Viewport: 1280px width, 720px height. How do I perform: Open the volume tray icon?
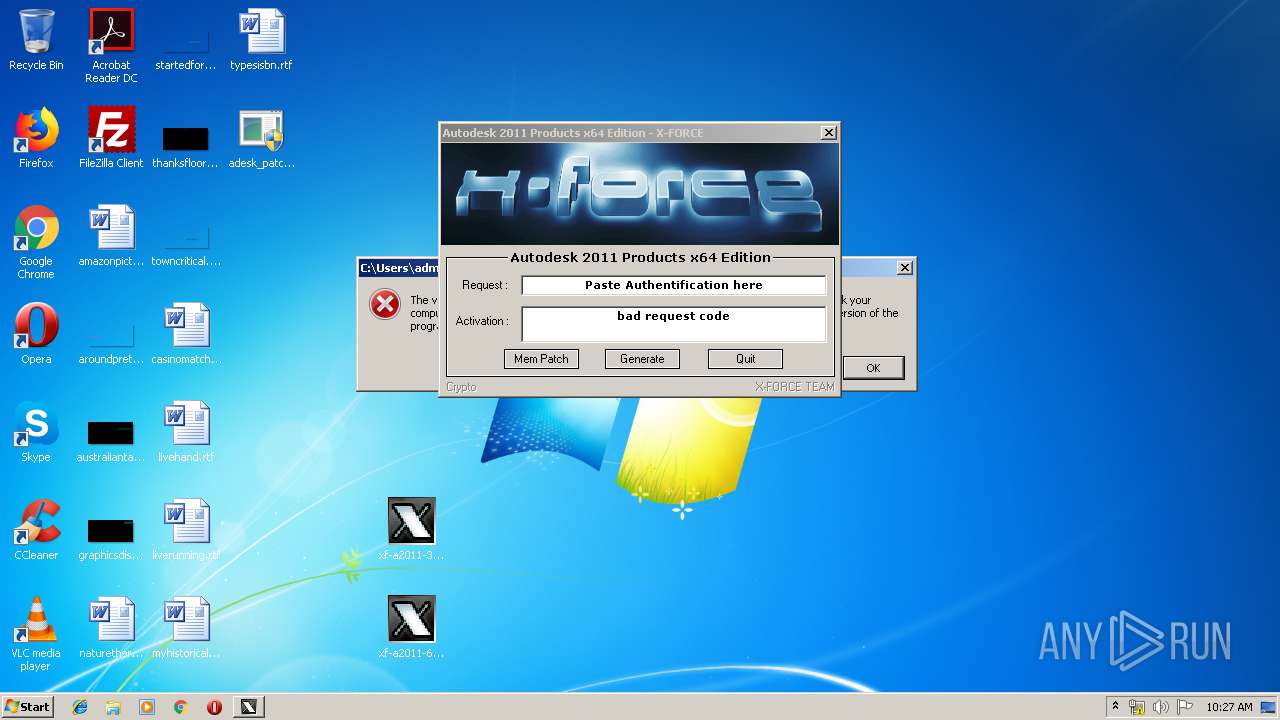[x=1161, y=707]
